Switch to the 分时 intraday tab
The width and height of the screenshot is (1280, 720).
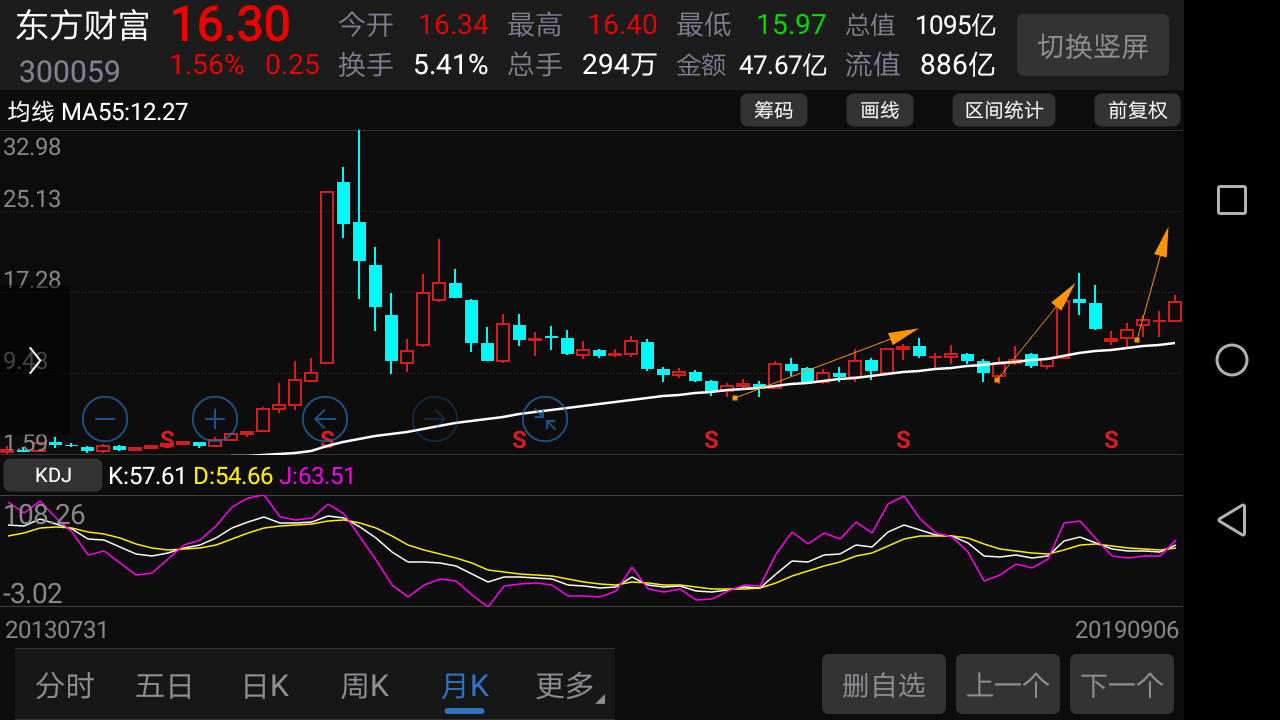coord(64,685)
